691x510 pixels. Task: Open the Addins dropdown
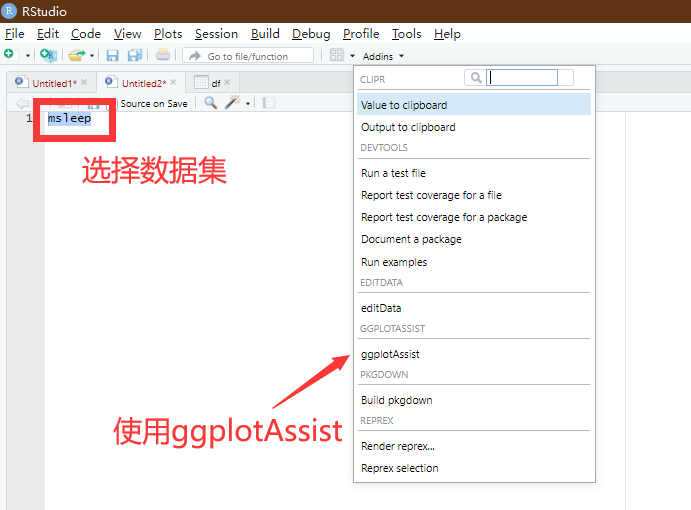383,56
